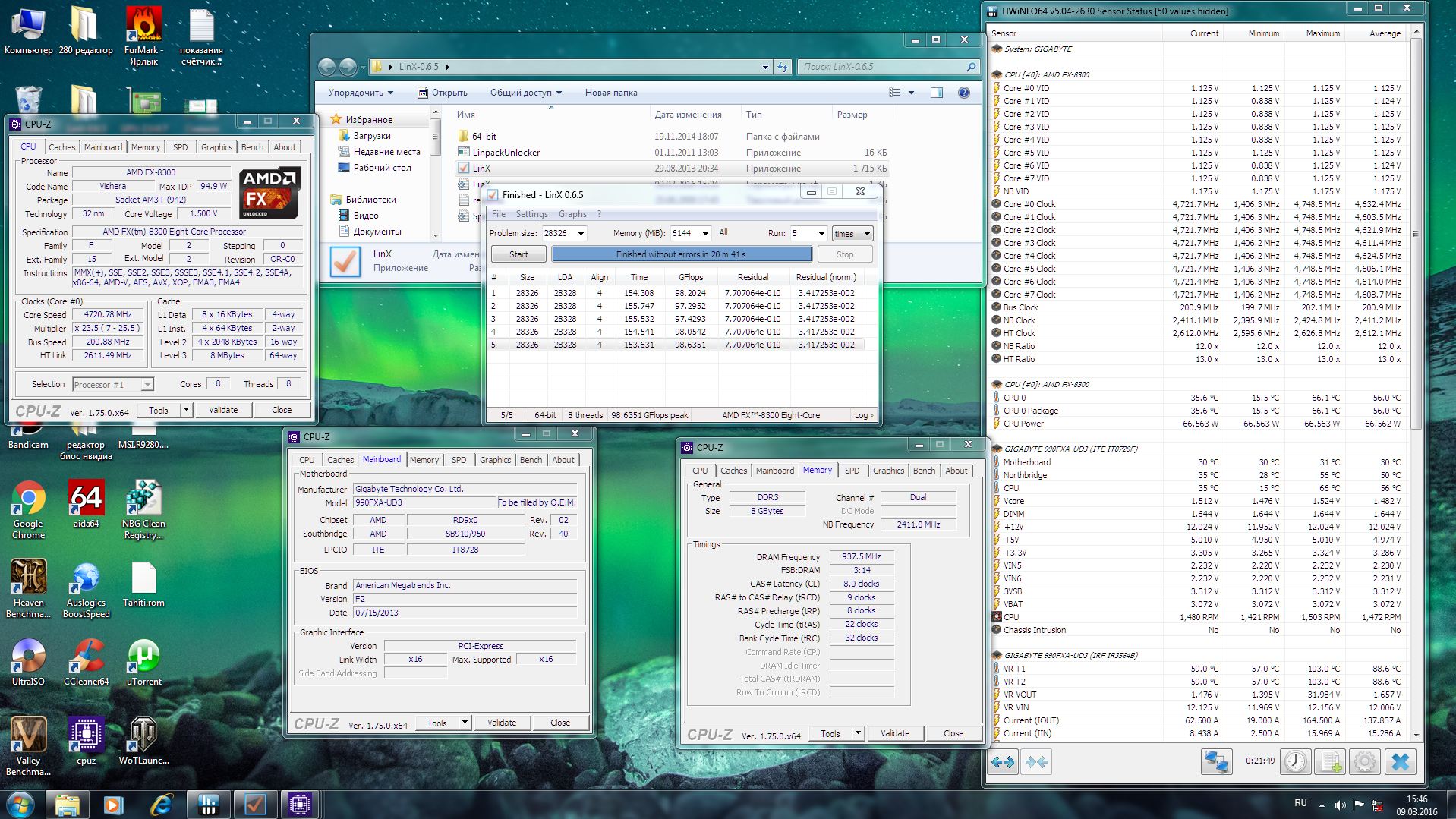Image resolution: width=1456 pixels, height=819 pixels.
Task: Click LinX 'All' memory link
Action: coord(723,233)
